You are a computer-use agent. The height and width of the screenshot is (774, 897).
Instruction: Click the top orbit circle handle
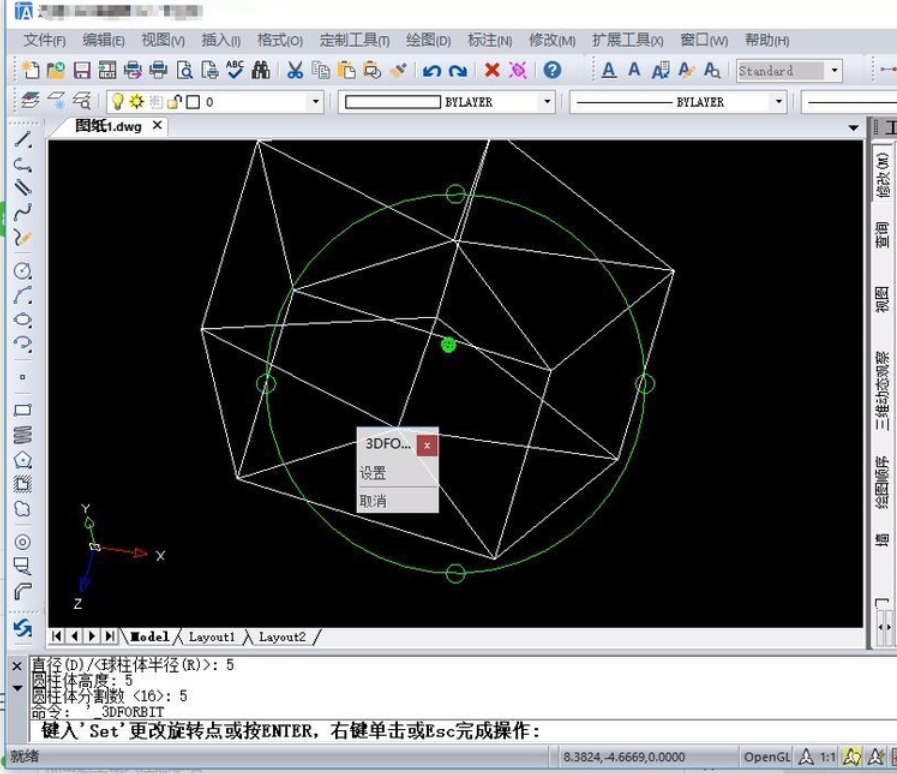pyautogui.click(x=455, y=194)
